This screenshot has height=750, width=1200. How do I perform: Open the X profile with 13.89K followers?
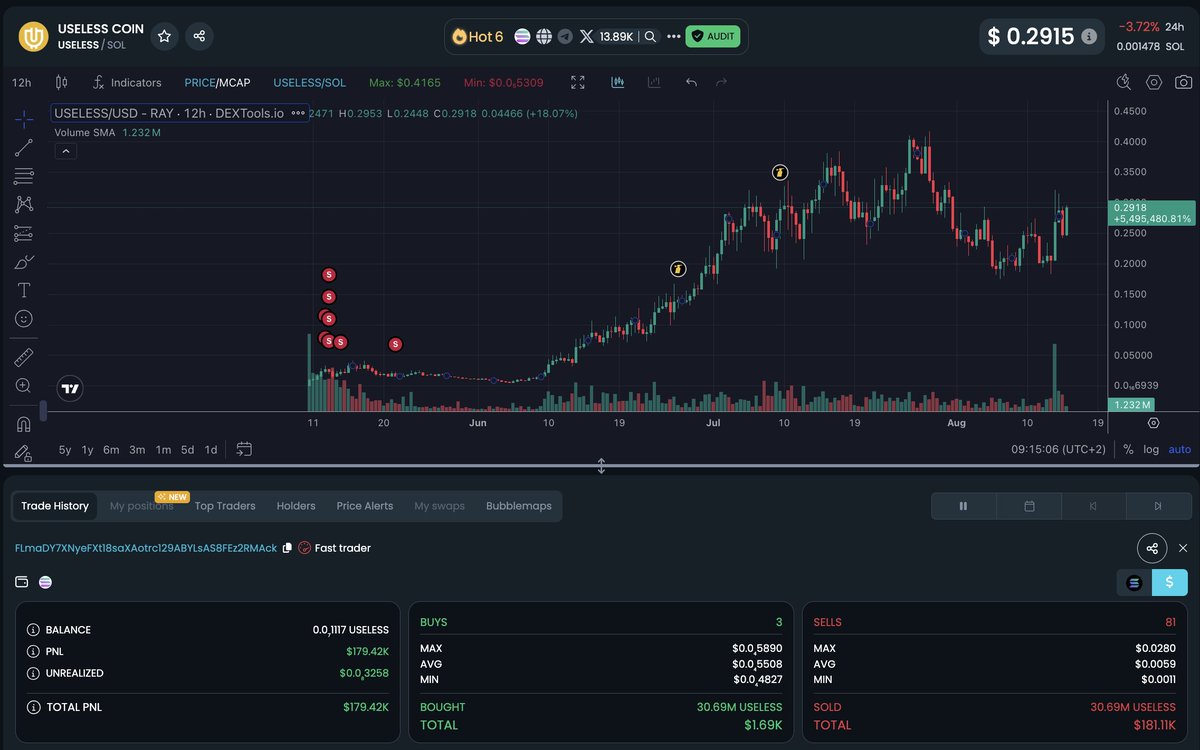click(608, 36)
